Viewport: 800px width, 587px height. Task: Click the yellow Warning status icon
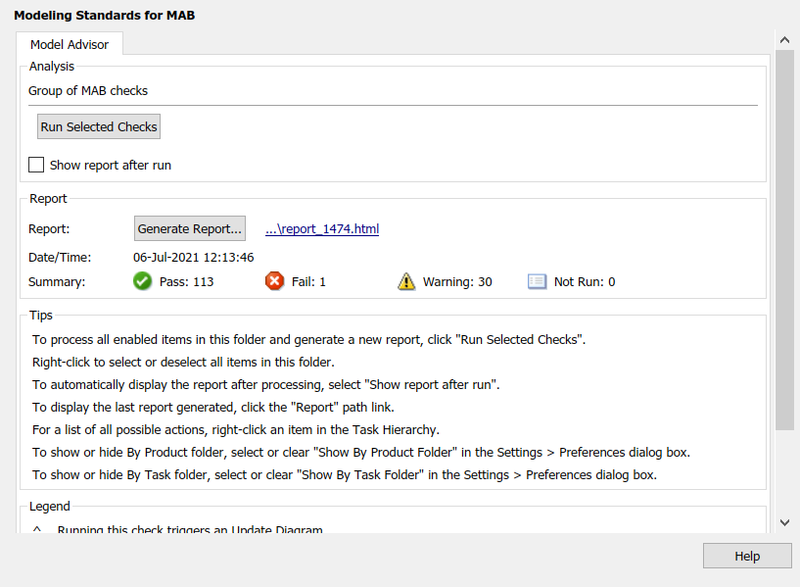[x=406, y=281]
